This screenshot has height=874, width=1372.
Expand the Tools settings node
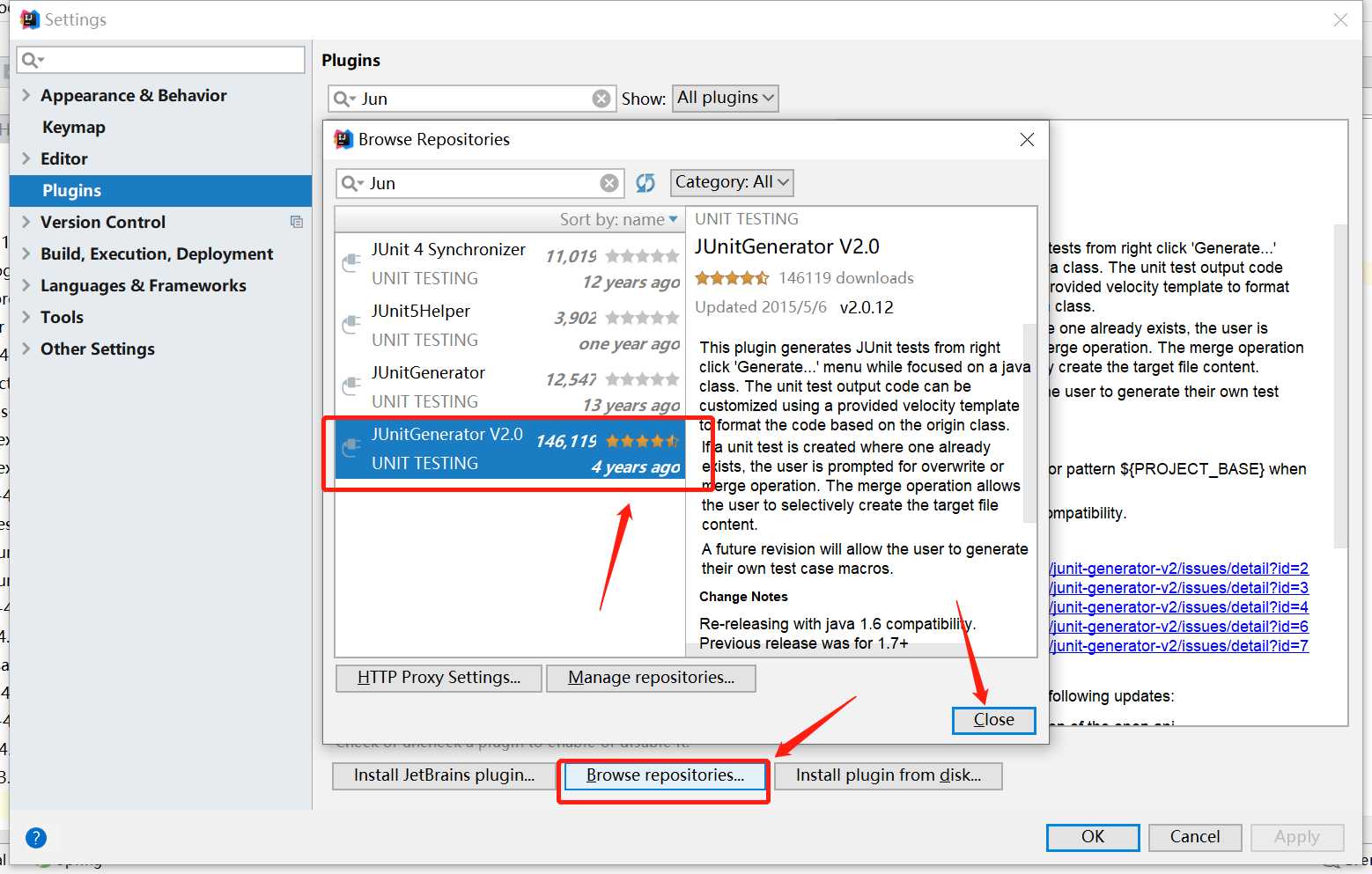(26, 317)
